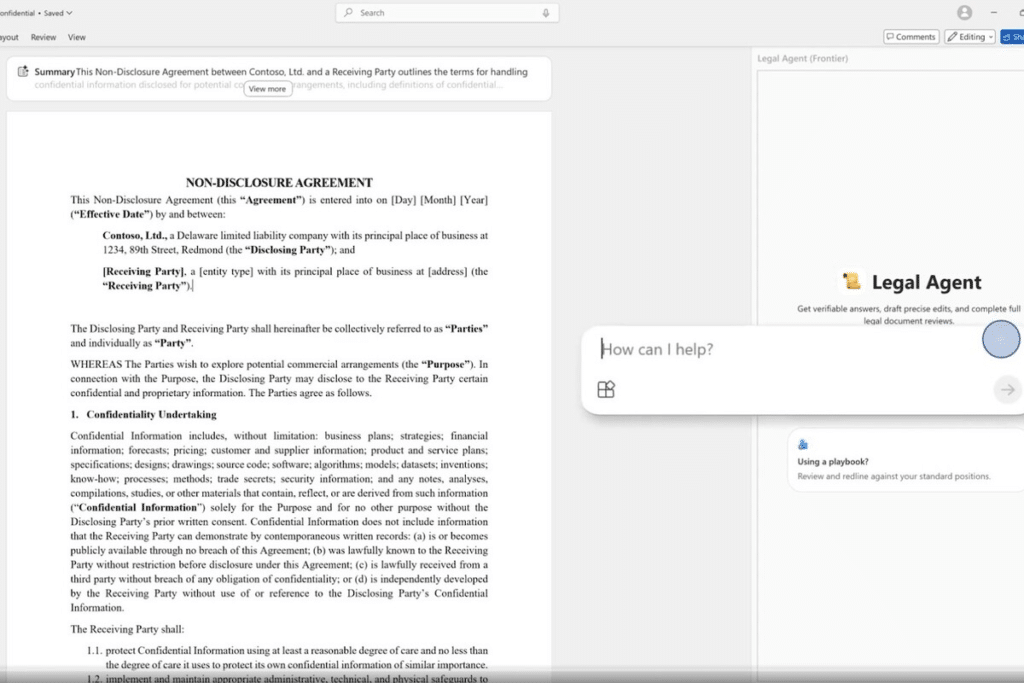This screenshot has width=1024, height=683.
Task: Click the blue Share button
Action: point(1013,37)
